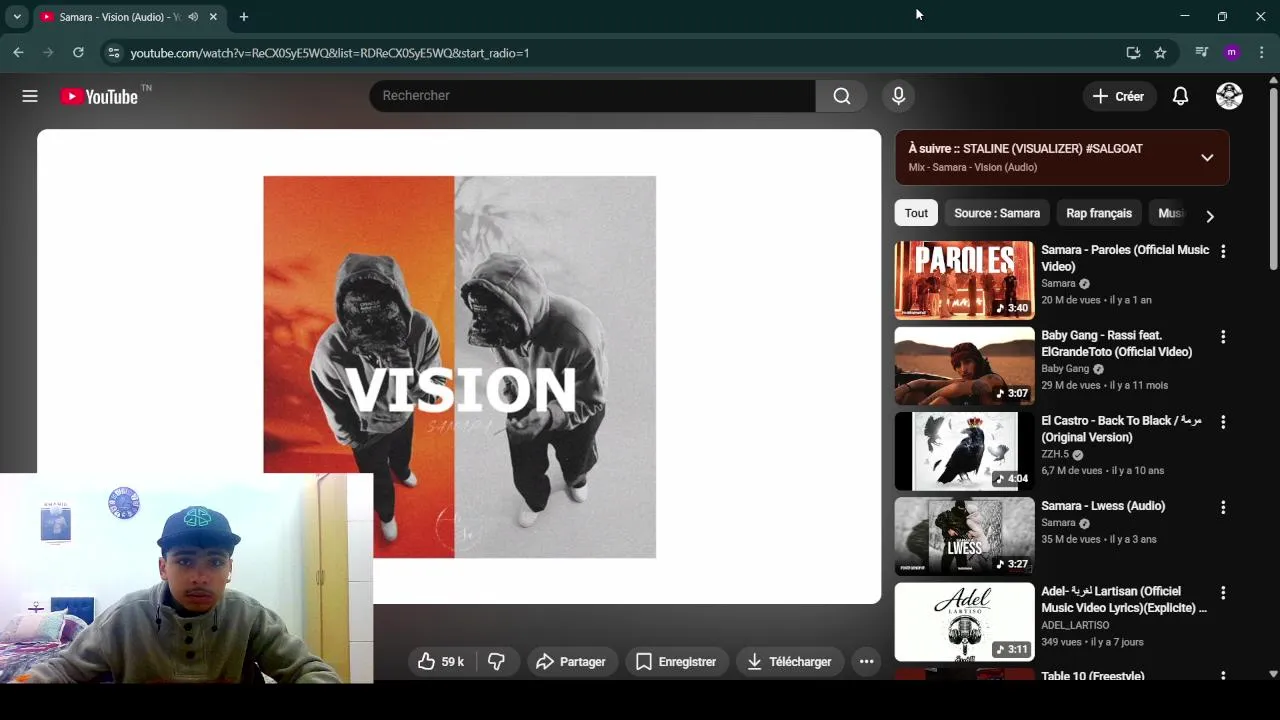The image size is (1280, 720).
Task: Open title Samara - Paroles (Official Music Video)
Action: coord(1125,258)
